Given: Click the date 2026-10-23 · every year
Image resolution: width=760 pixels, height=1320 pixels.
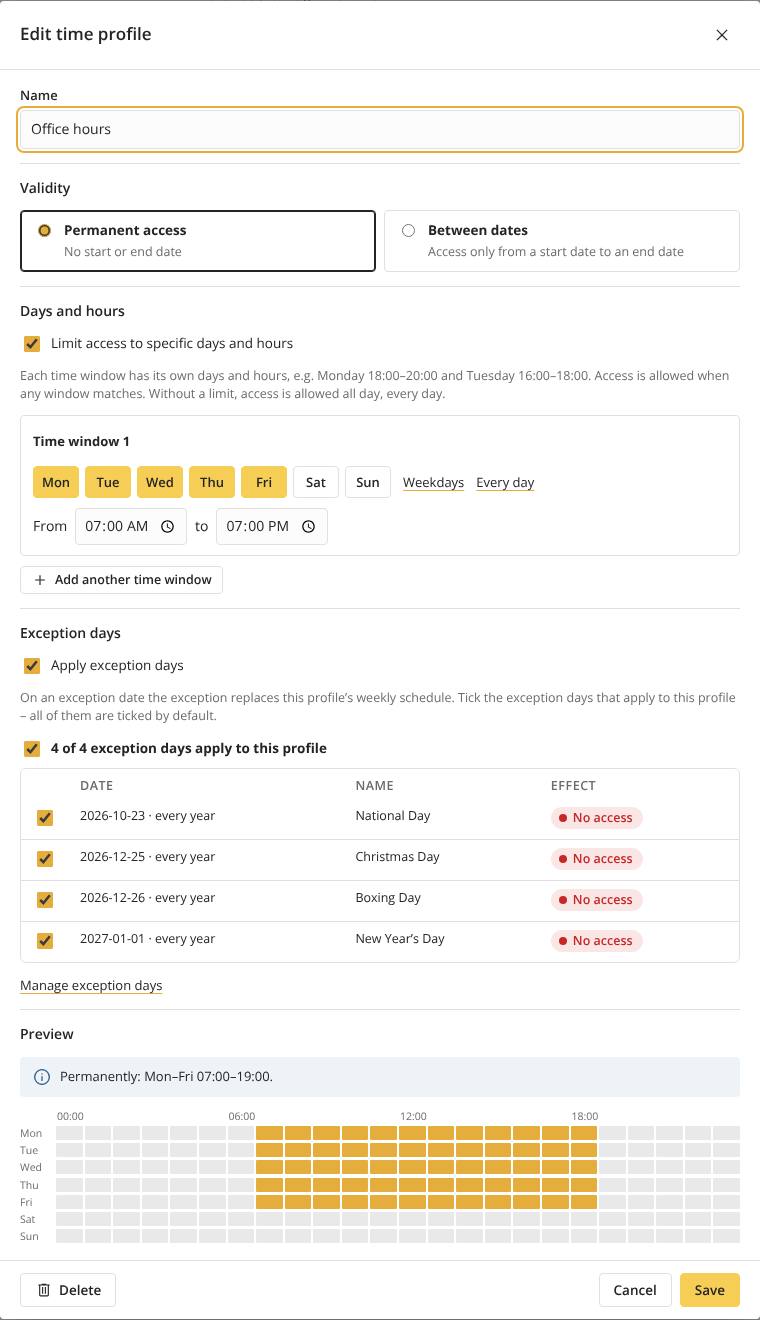Looking at the screenshot, I should (148, 816).
